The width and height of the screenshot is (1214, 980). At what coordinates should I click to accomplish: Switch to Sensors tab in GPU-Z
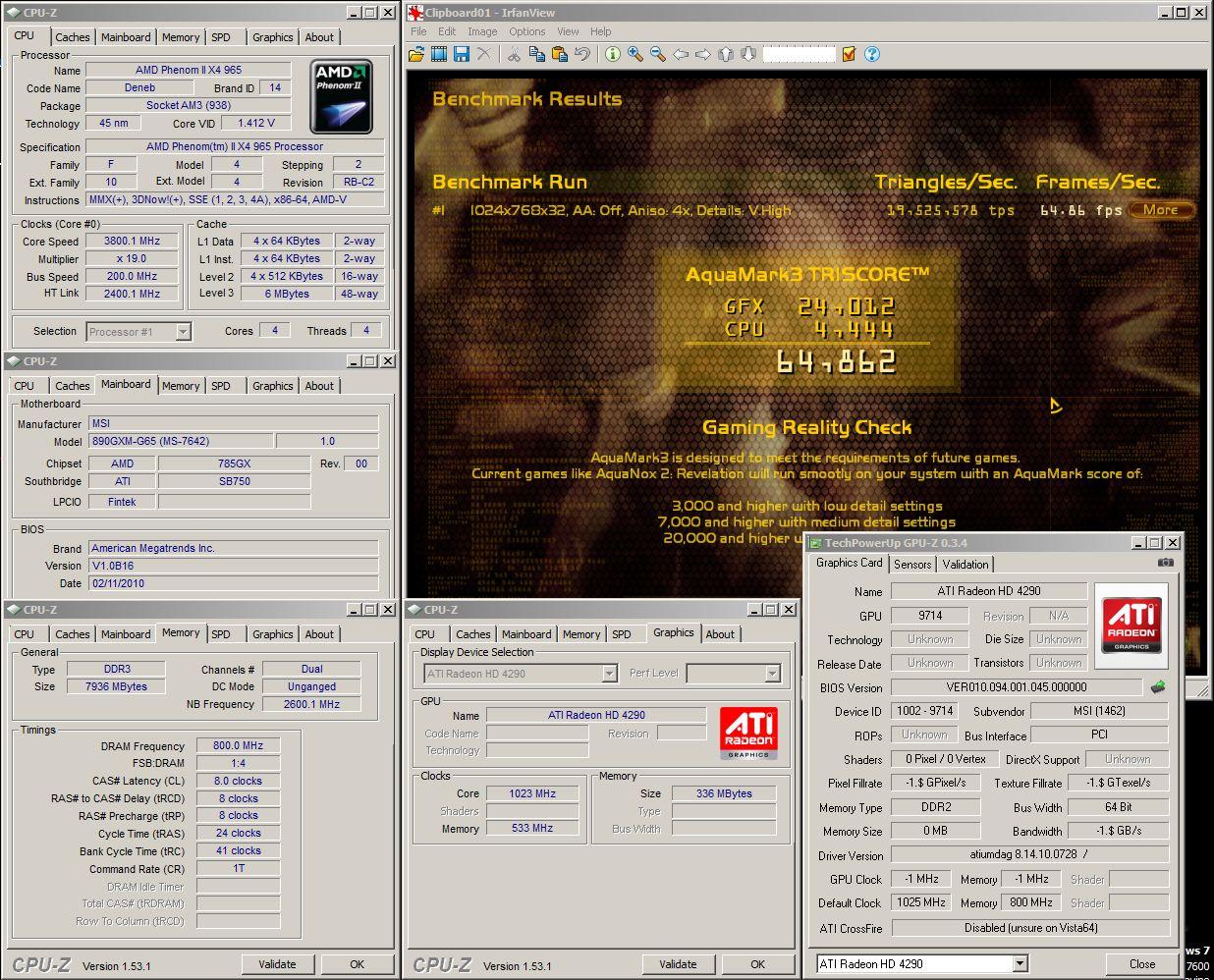click(912, 564)
